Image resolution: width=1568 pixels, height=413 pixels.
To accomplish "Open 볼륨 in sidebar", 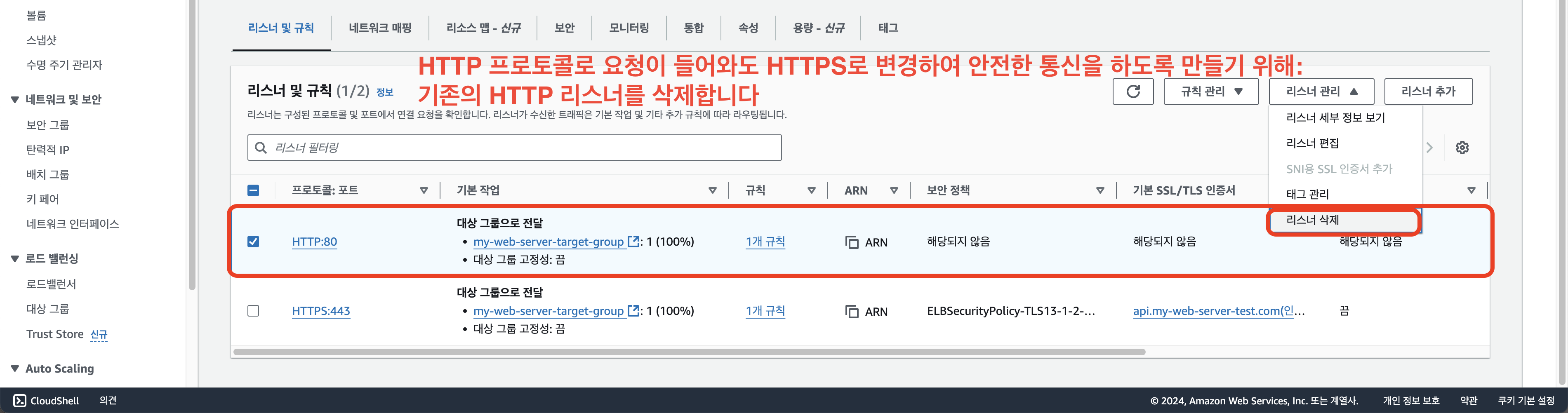I will click(36, 15).
